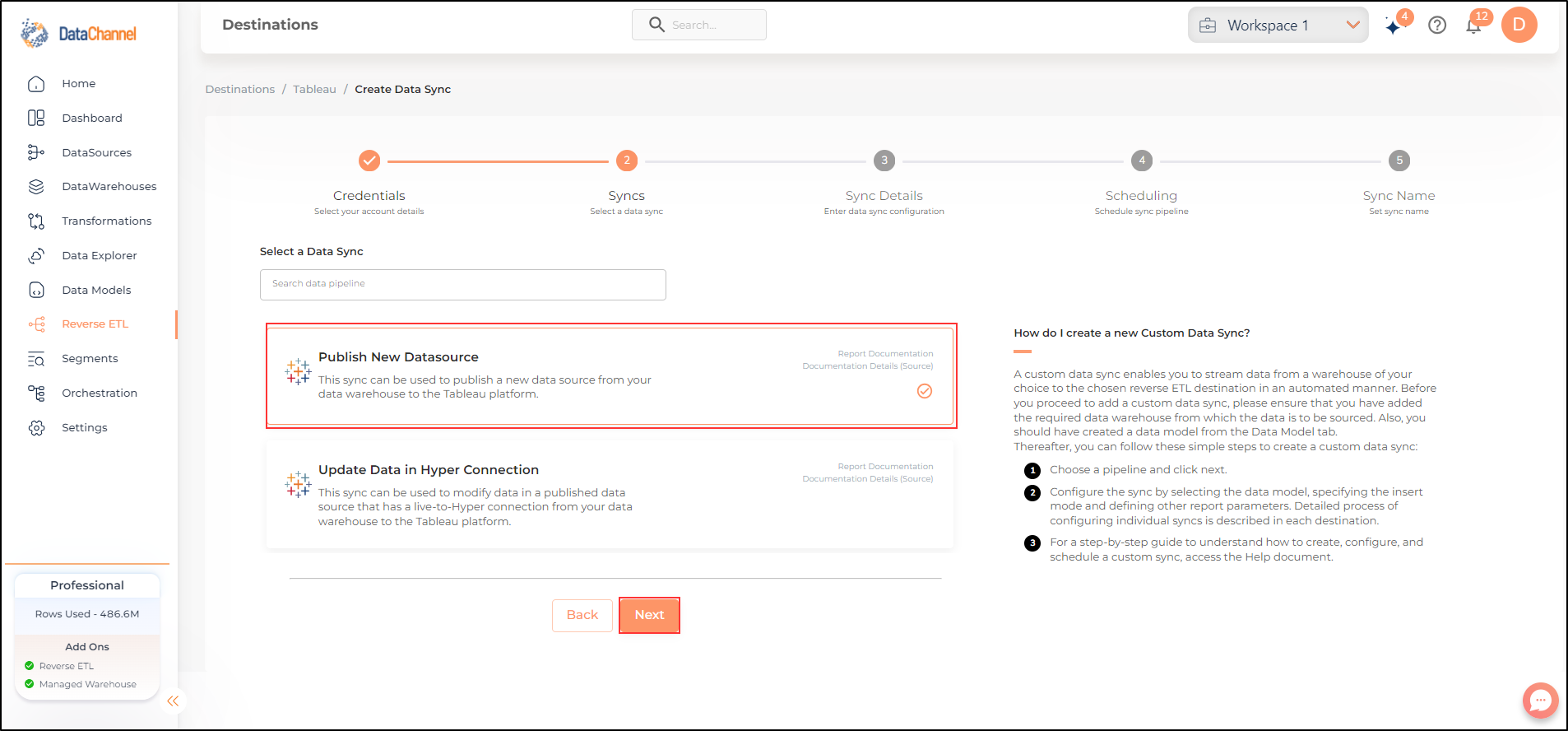Open the Reverse ETL icon
The image size is (1568, 731).
[x=36, y=324]
